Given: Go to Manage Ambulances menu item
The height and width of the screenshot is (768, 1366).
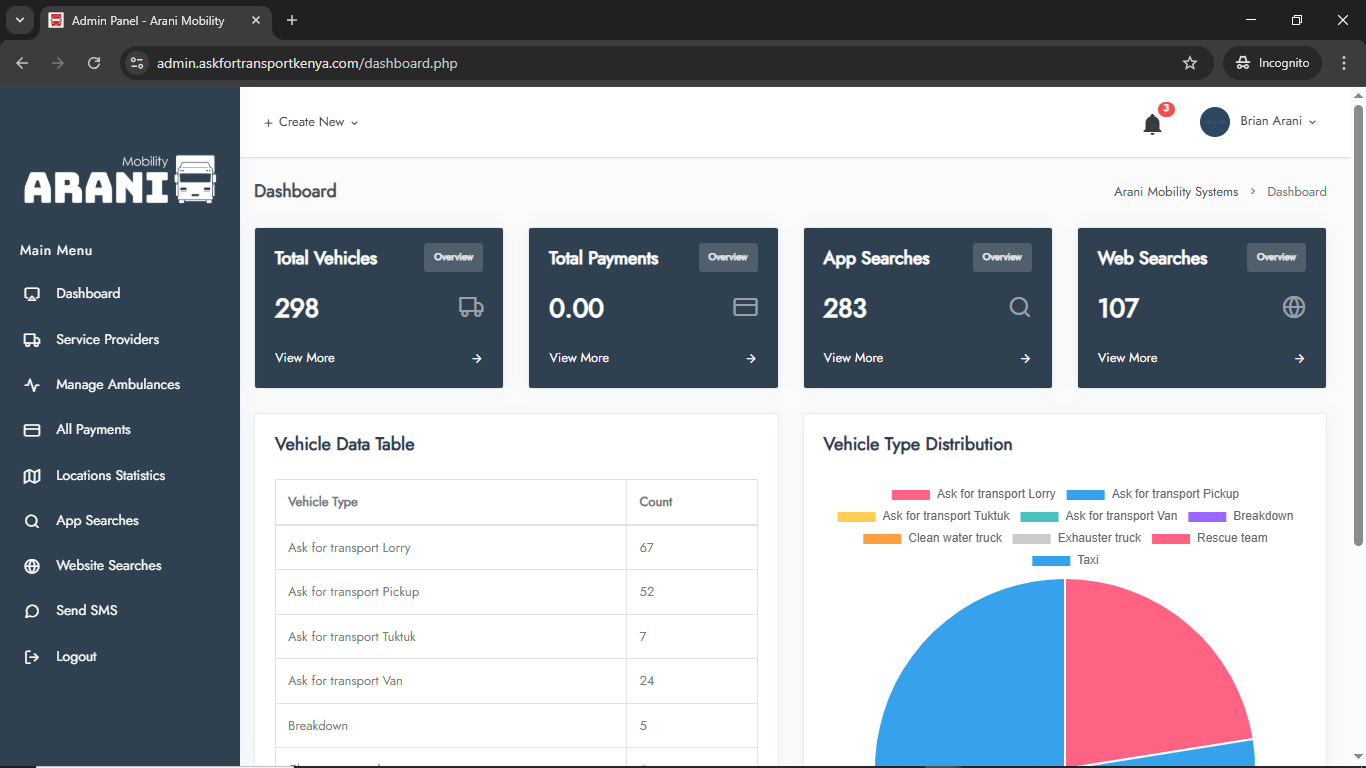Looking at the screenshot, I should click(117, 384).
